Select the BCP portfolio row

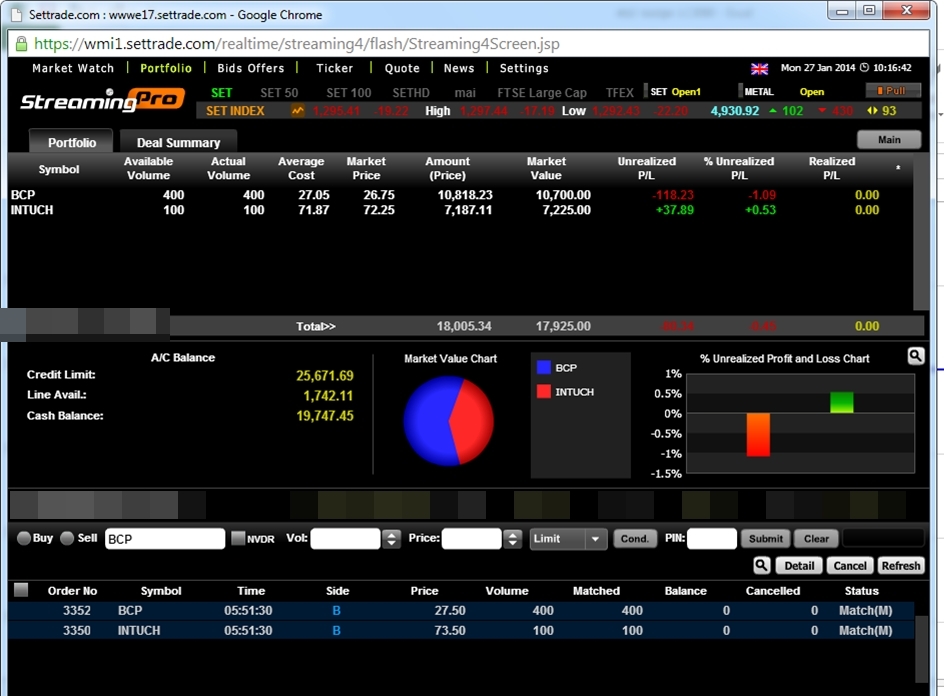coord(461,194)
